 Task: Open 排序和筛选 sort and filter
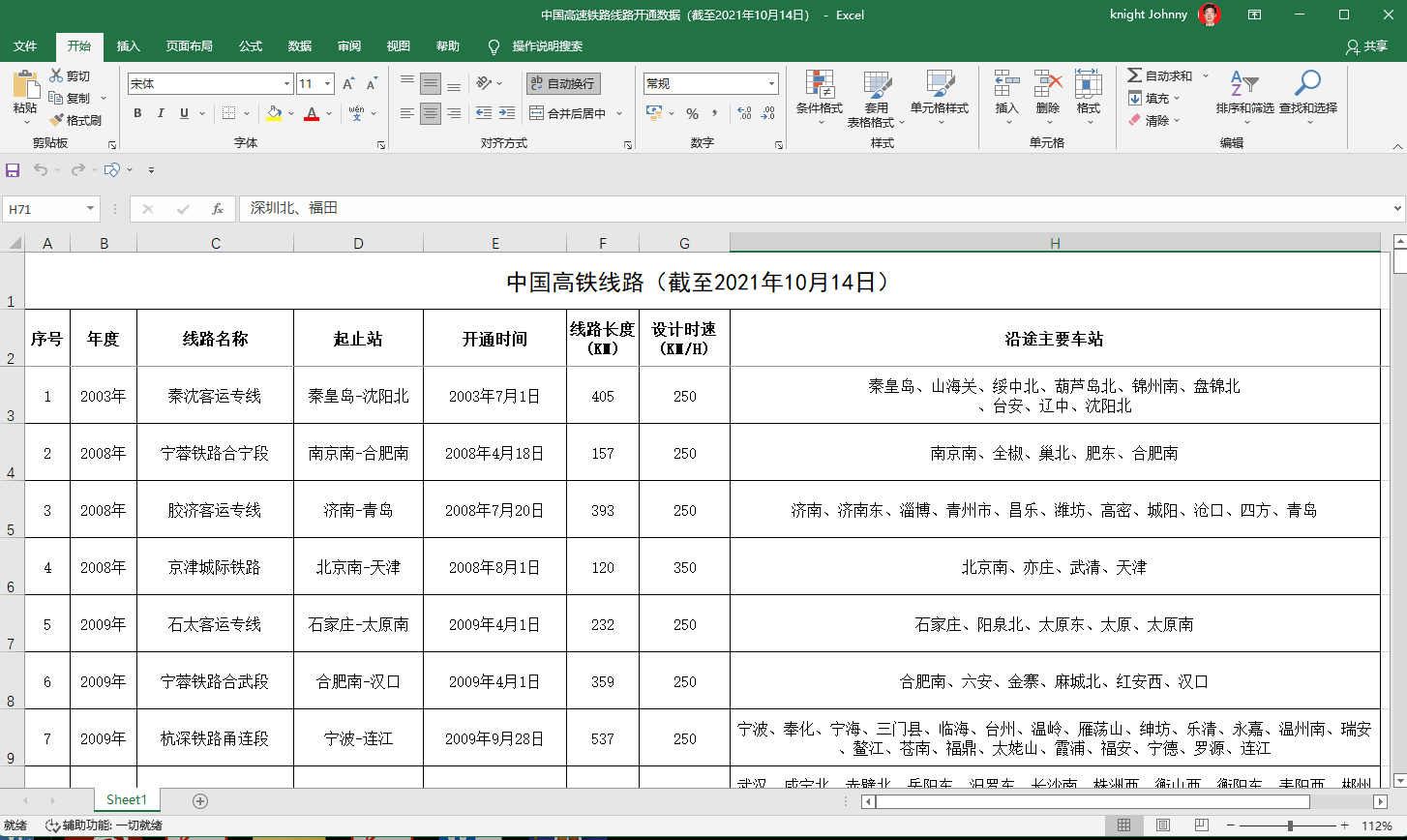click(x=1244, y=85)
